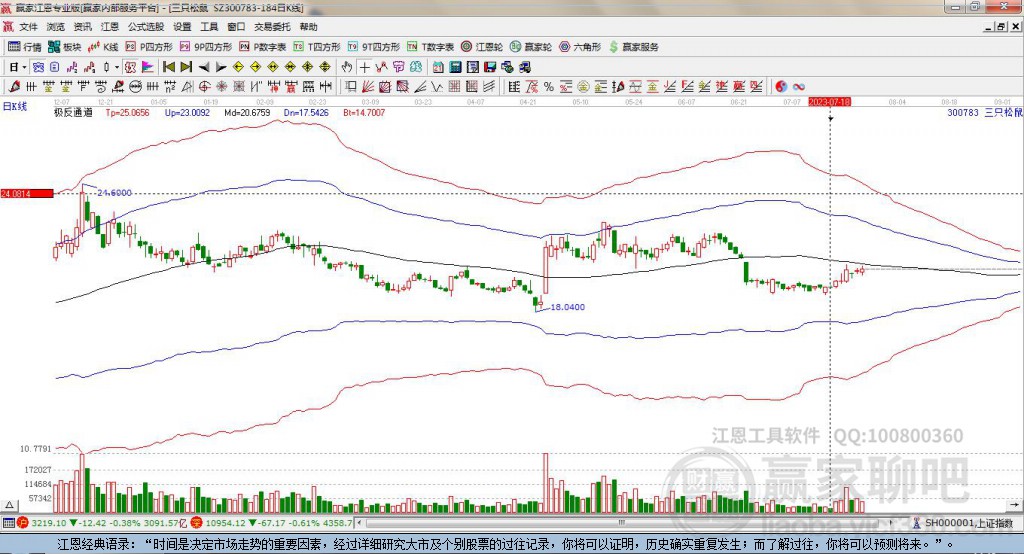Click the yellow diamond left-arrow icon
Image resolution: width=1024 pixels, height=554 pixels.
tap(238, 67)
